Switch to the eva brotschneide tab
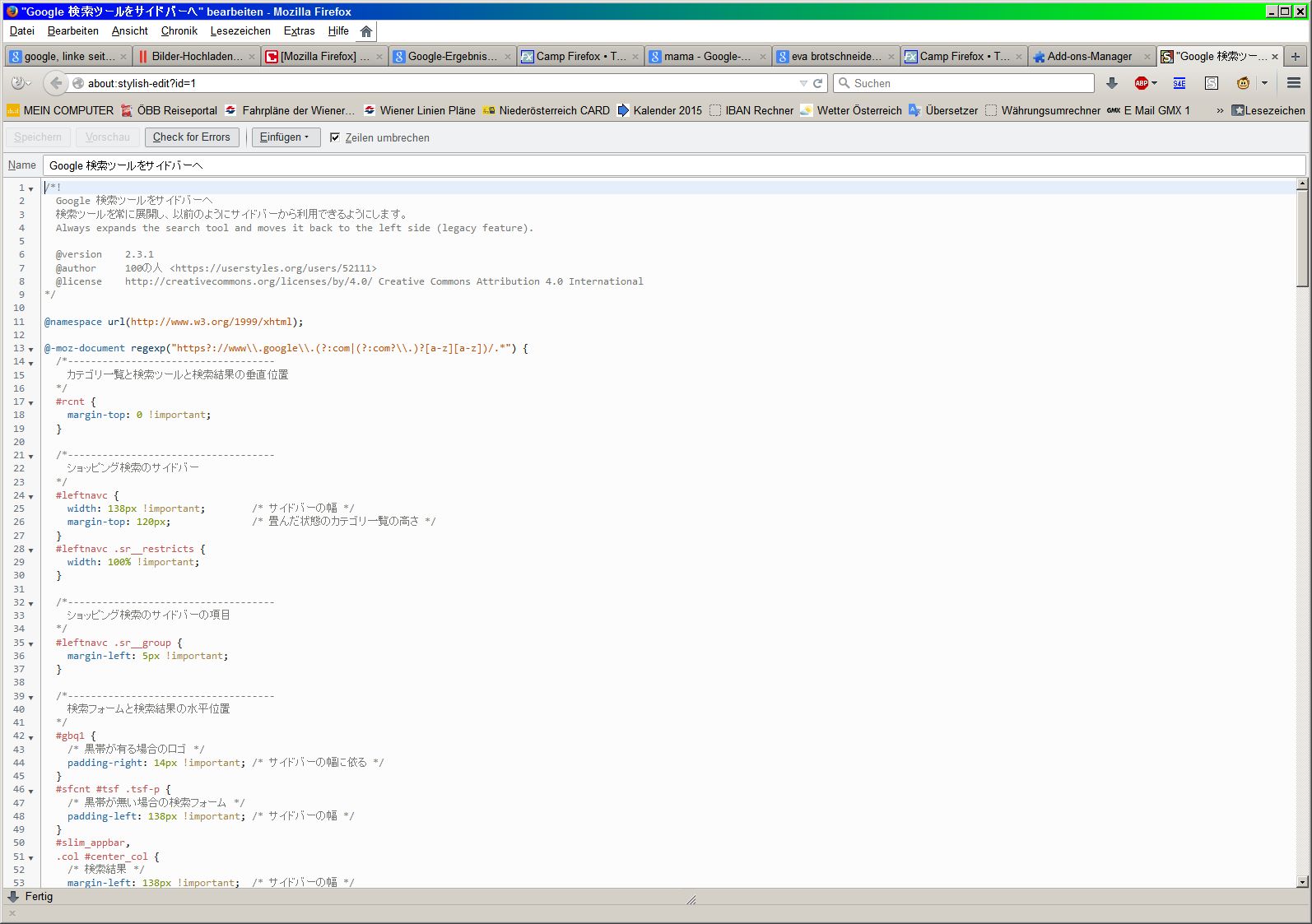The image size is (1312, 924). (836, 57)
